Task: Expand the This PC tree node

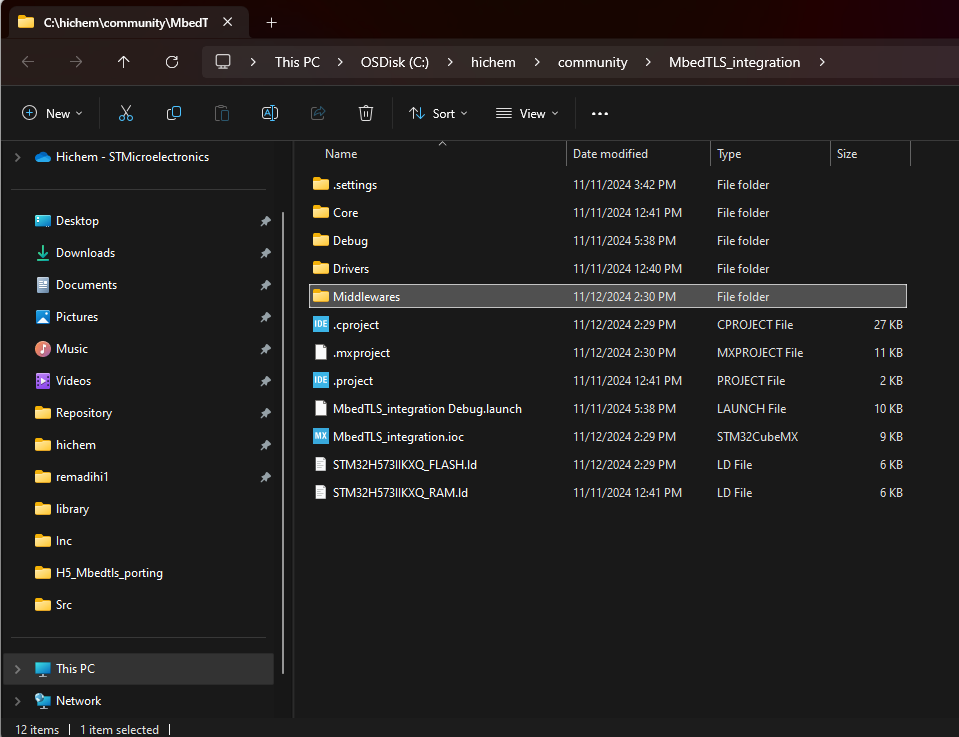Action: (x=17, y=669)
